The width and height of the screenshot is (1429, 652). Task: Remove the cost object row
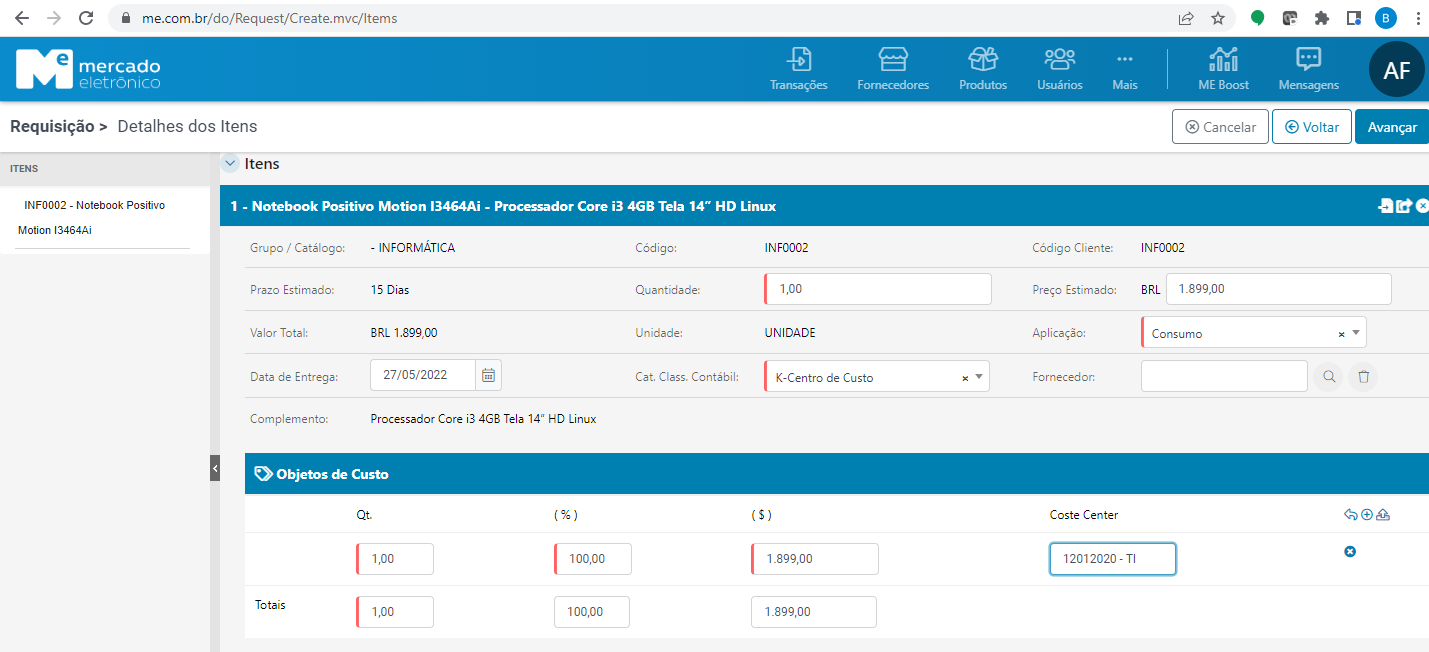coord(1350,552)
